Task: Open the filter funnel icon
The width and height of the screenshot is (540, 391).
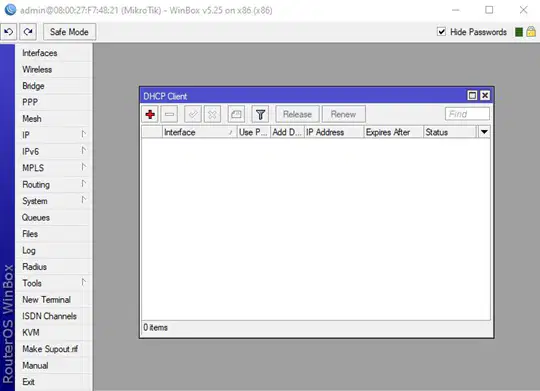Action: [x=260, y=114]
